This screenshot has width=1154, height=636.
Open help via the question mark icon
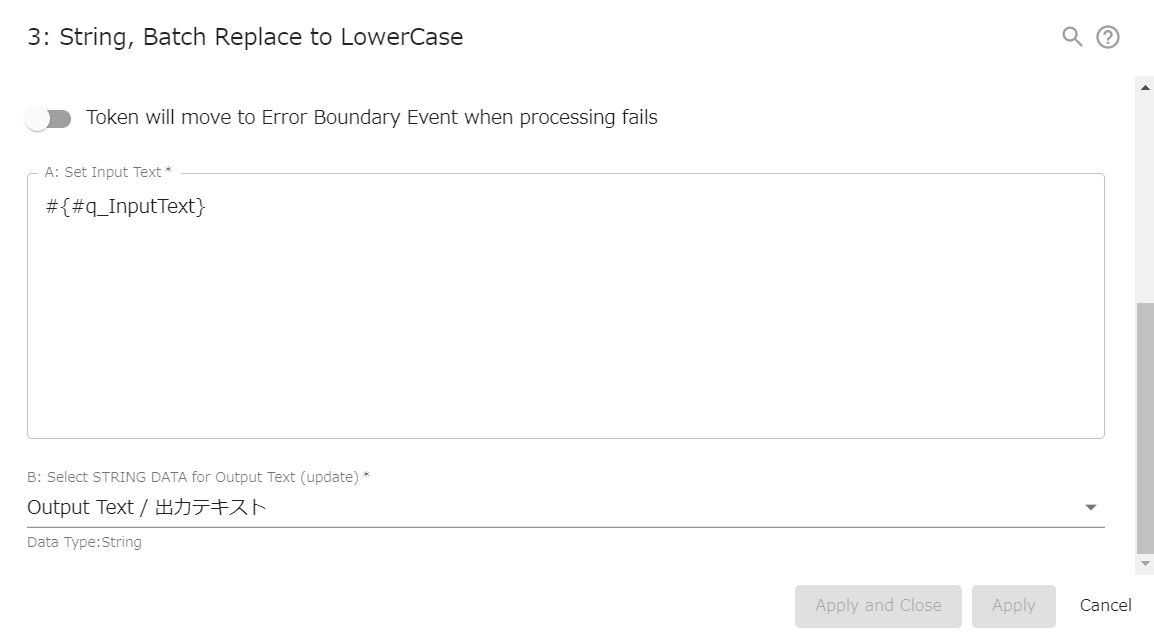[x=1107, y=37]
